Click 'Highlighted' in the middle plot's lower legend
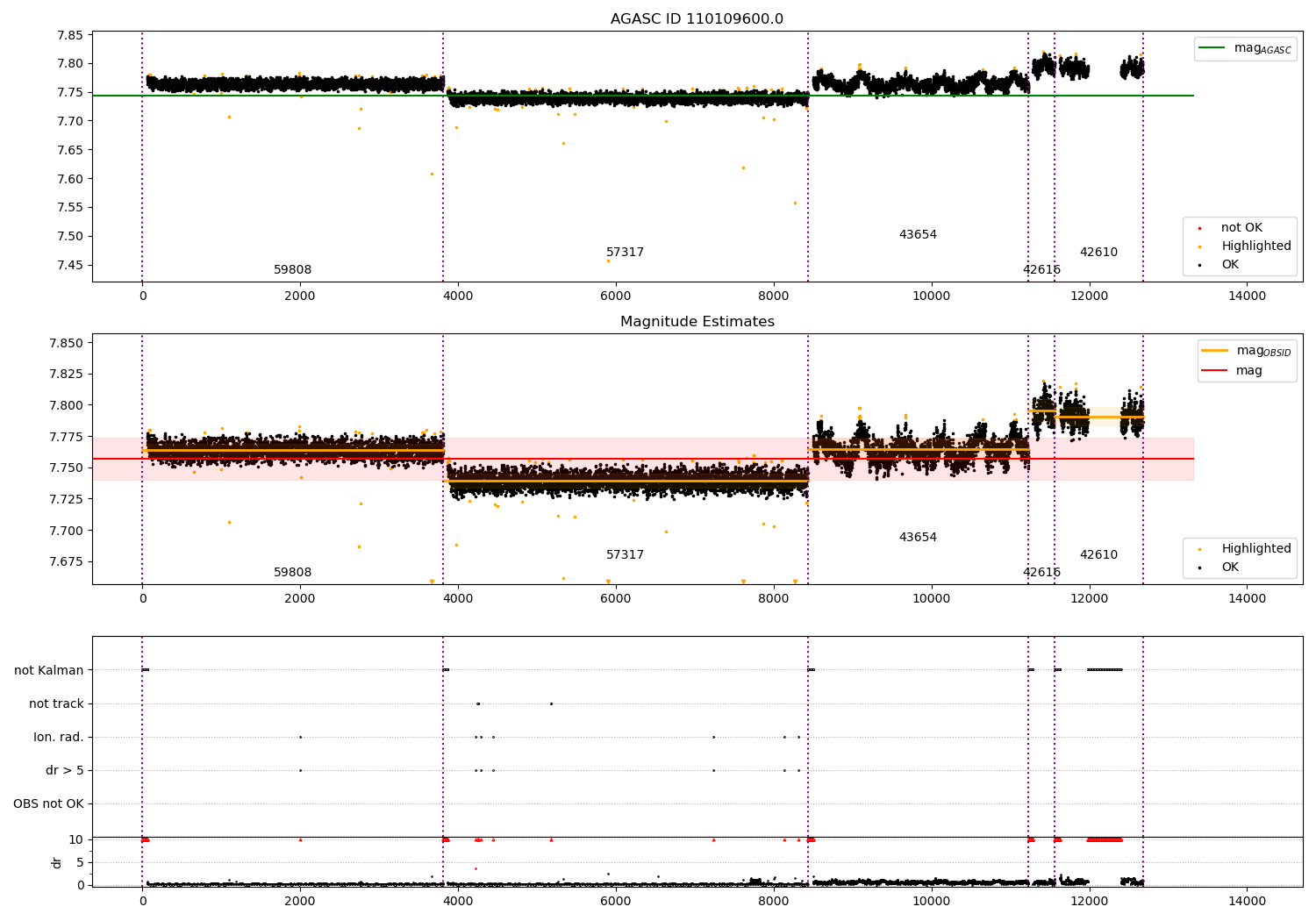The image size is (1316, 921). point(1256,549)
